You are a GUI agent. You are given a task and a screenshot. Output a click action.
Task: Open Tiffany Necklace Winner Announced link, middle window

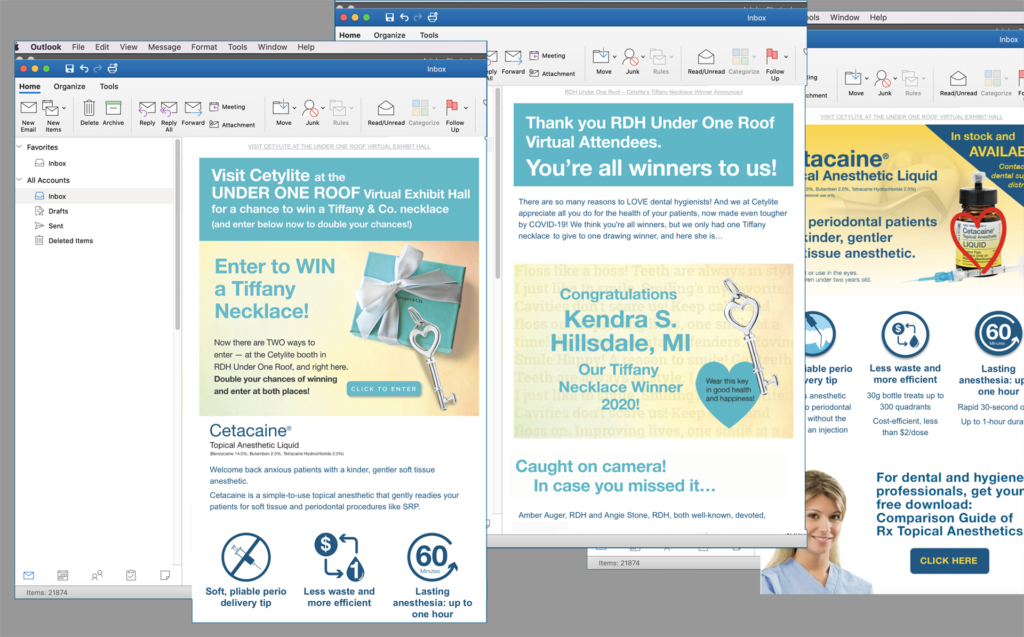pos(653,92)
